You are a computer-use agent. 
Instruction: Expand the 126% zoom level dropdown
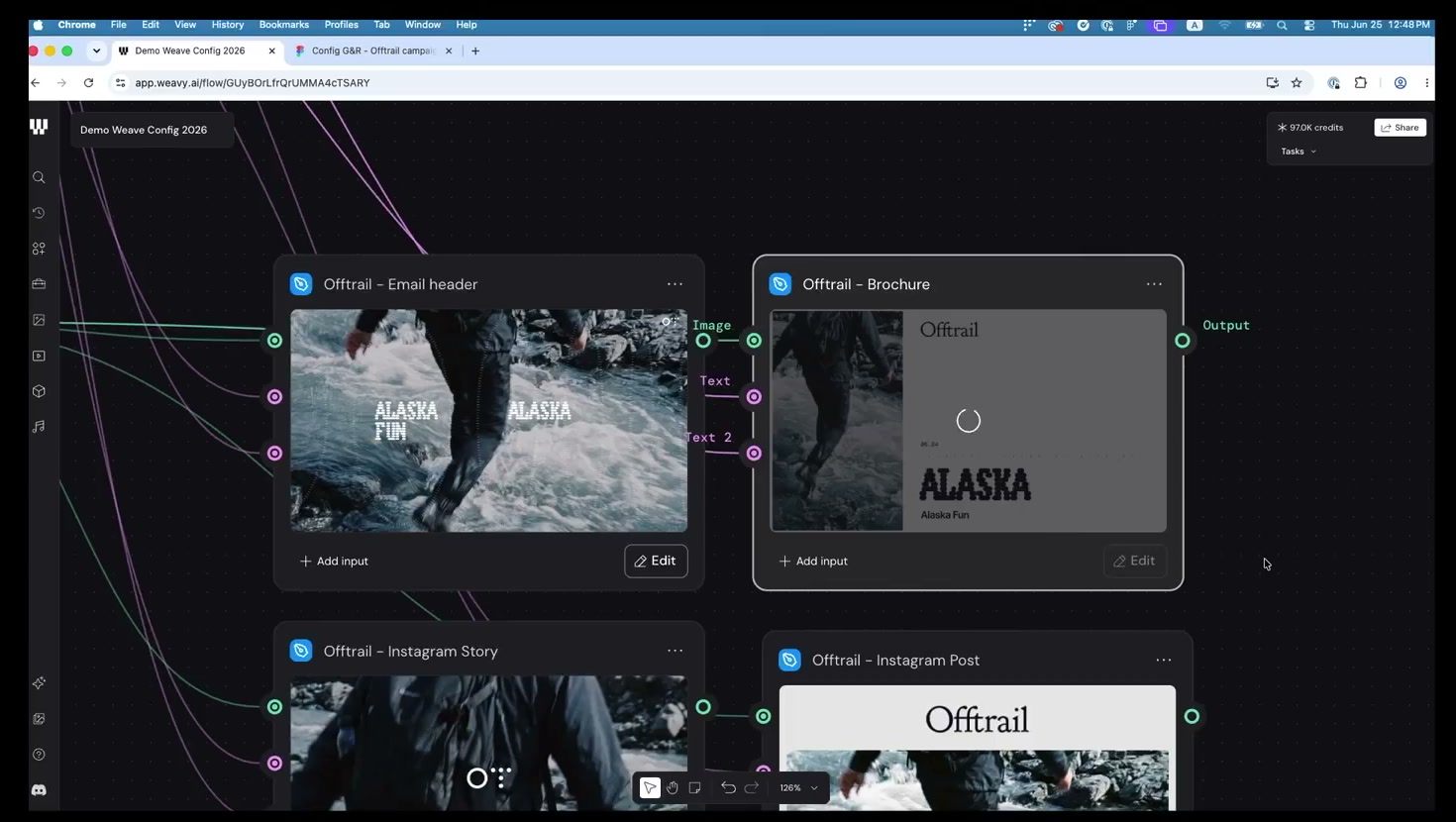coord(798,787)
